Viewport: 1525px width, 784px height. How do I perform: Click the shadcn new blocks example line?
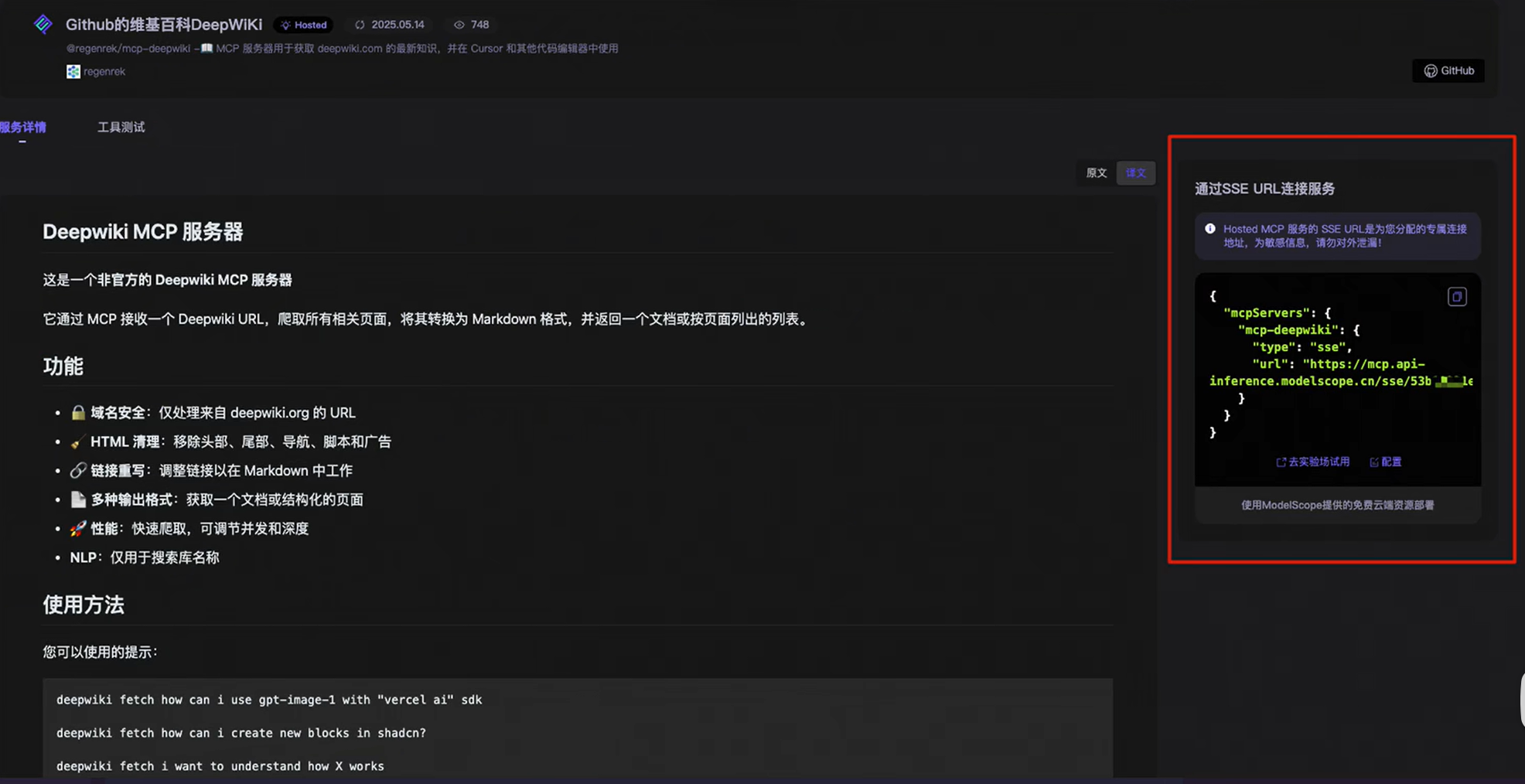(x=241, y=733)
